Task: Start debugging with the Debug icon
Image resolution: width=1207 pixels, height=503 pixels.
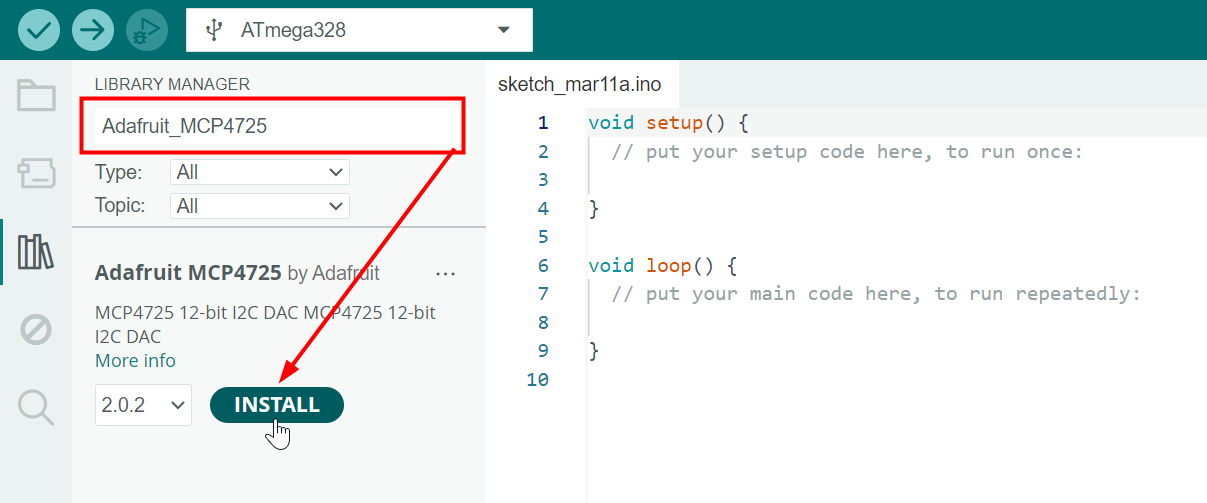Action: point(147,30)
